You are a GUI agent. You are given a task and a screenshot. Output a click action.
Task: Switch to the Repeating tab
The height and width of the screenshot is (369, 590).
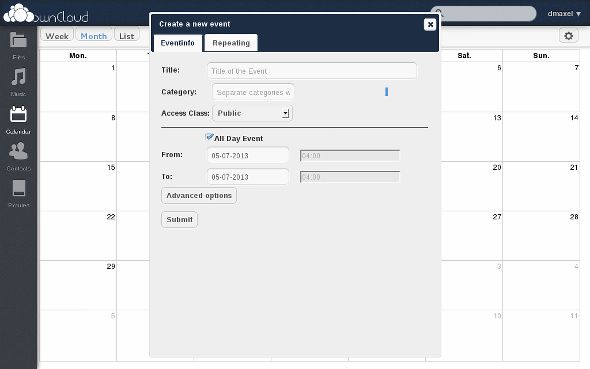point(231,43)
